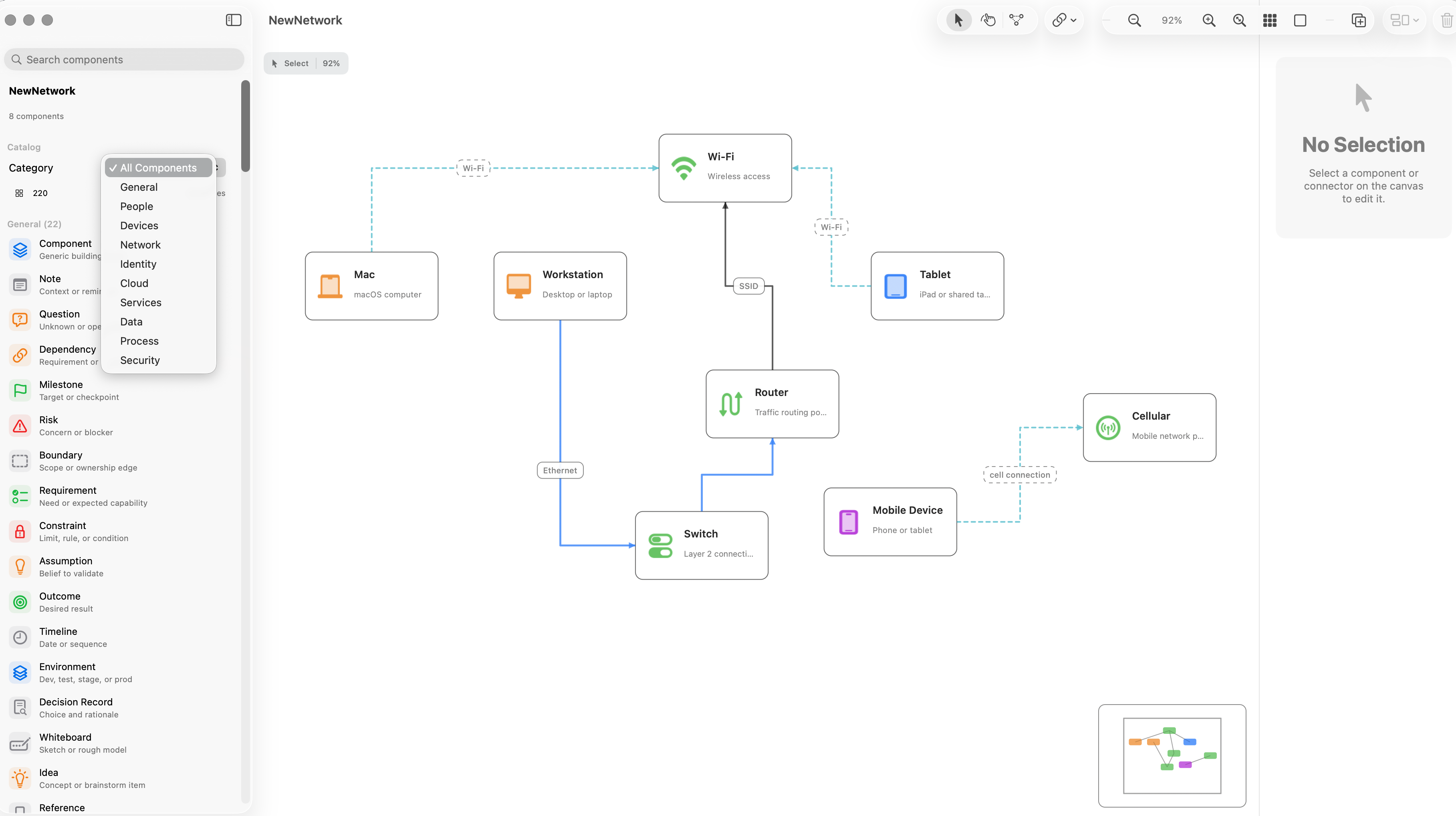
Task: Click the Environment layers icon
Action: 20,673
